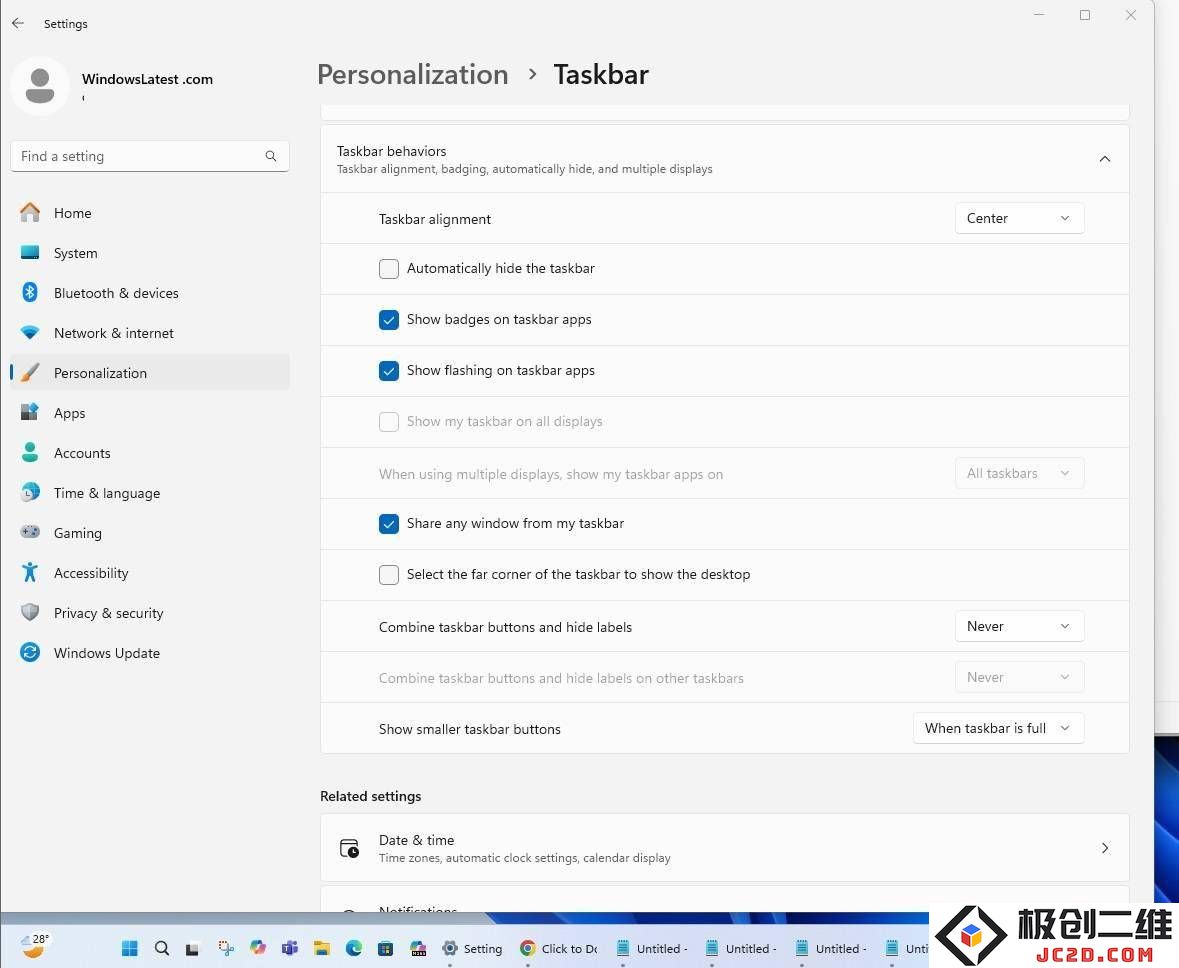Select Personalization in the sidebar
Image resolution: width=1179 pixels, height=968 pixels.
pyautogui.click(x=150, y=372)
